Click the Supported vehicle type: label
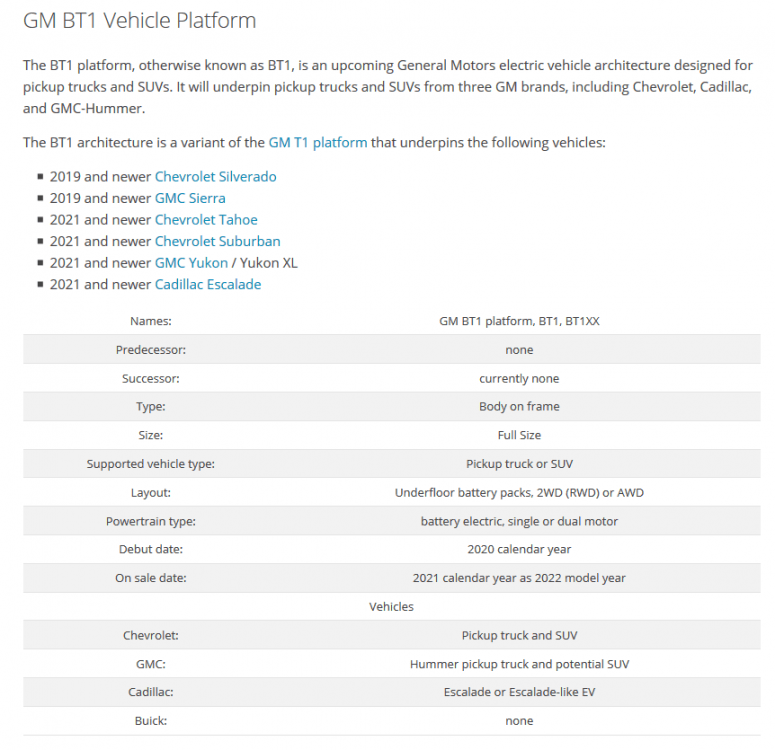Image resolution: width=775 pixels, height=750 pixels. (151, 464)
